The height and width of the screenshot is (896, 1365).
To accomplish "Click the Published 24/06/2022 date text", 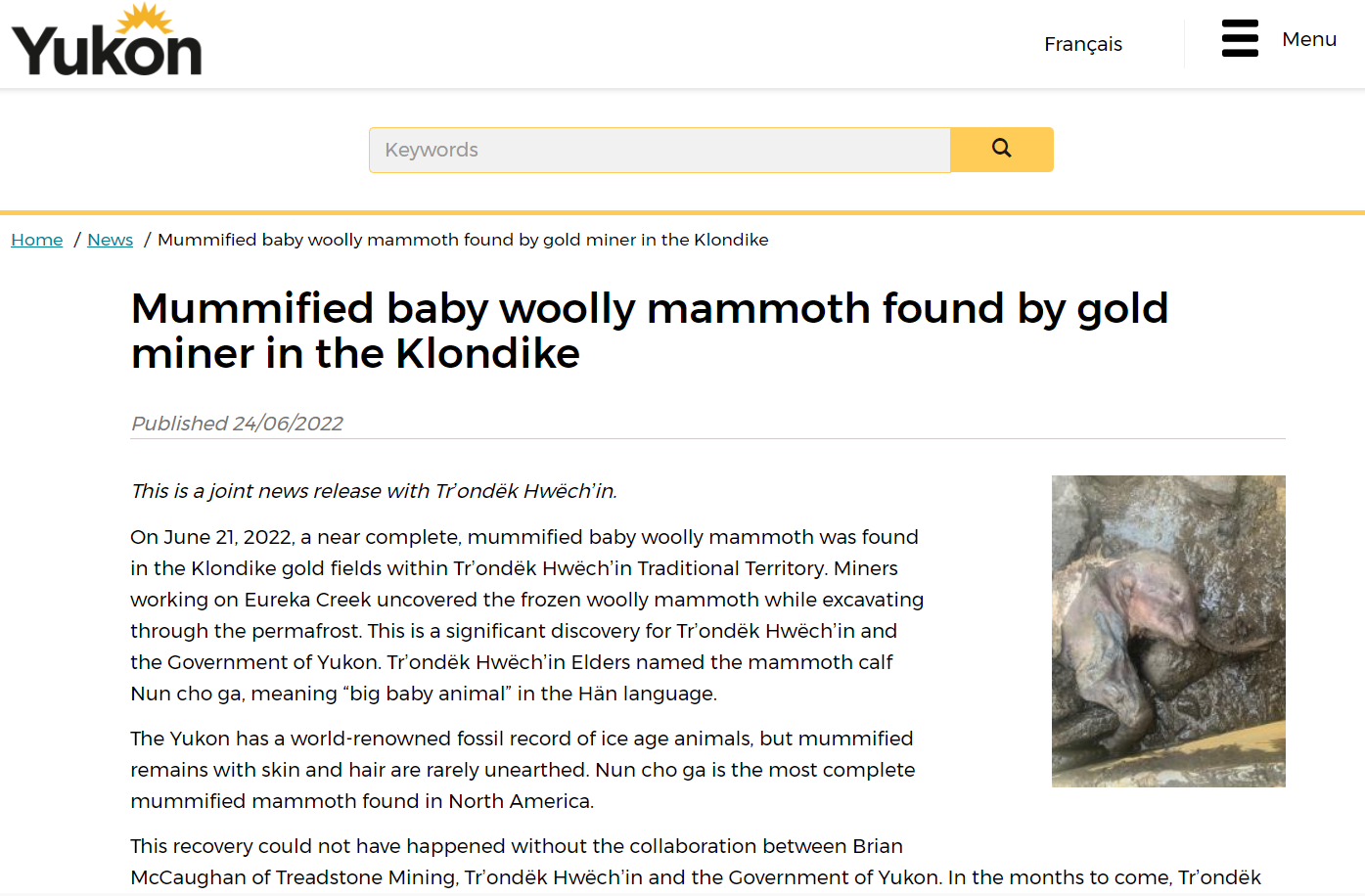I will coord(237,424).
